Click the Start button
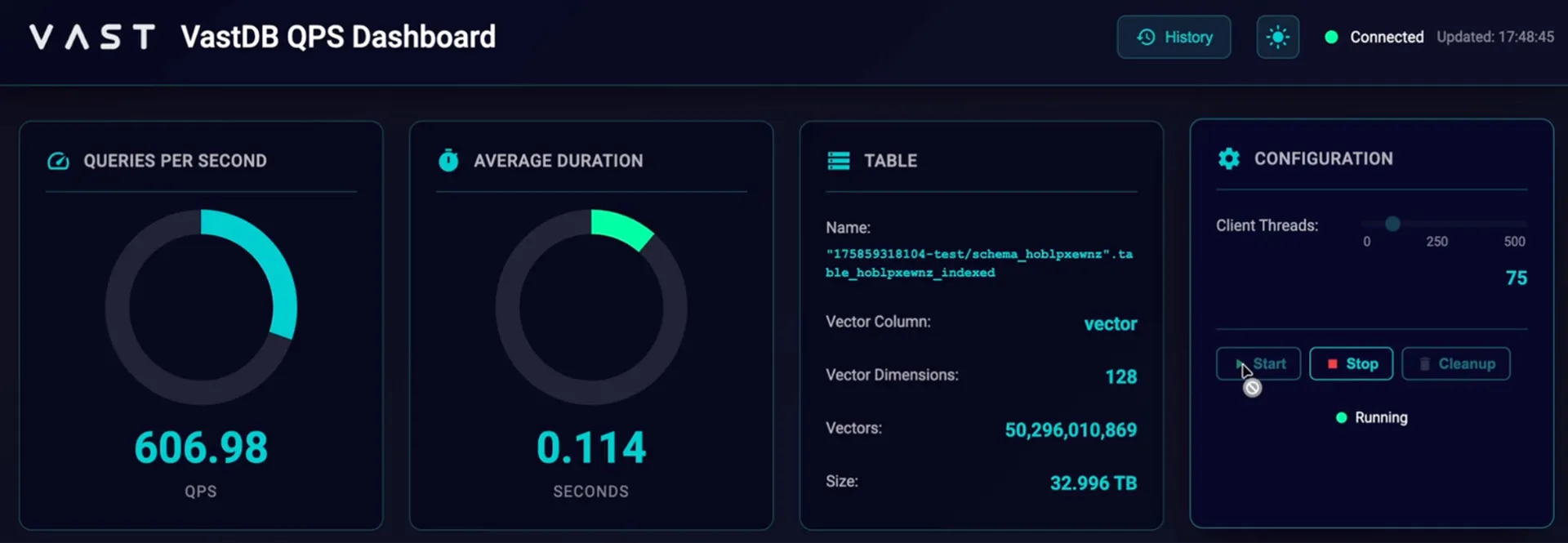This screenshot has width=1568, height=543. coord(1258,363)
